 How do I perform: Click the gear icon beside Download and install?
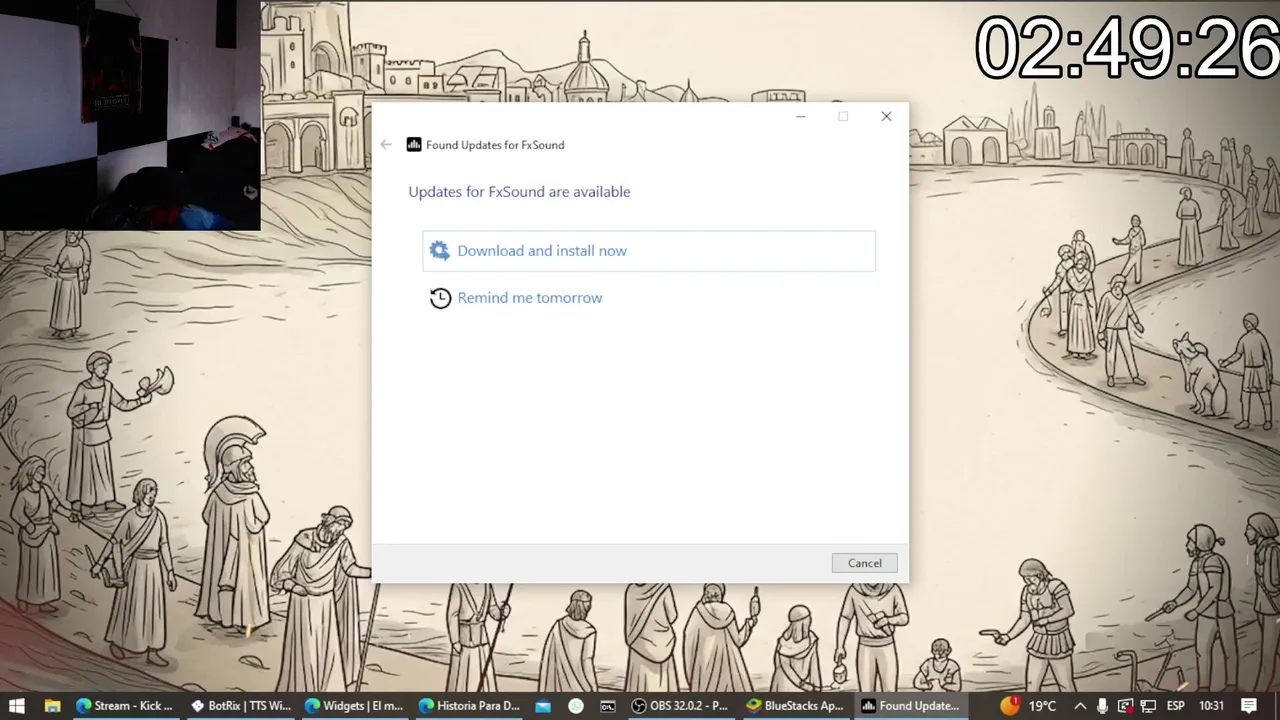click(439, 251)
